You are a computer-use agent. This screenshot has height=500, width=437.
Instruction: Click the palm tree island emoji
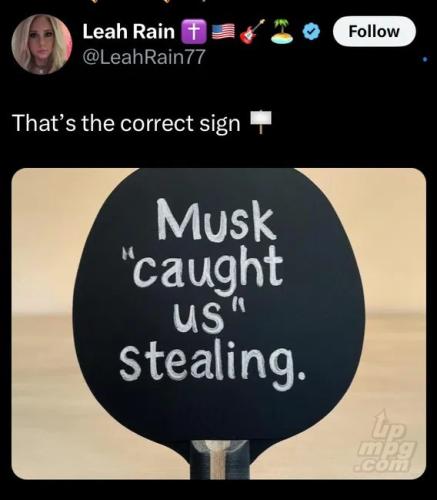(282, 32)
